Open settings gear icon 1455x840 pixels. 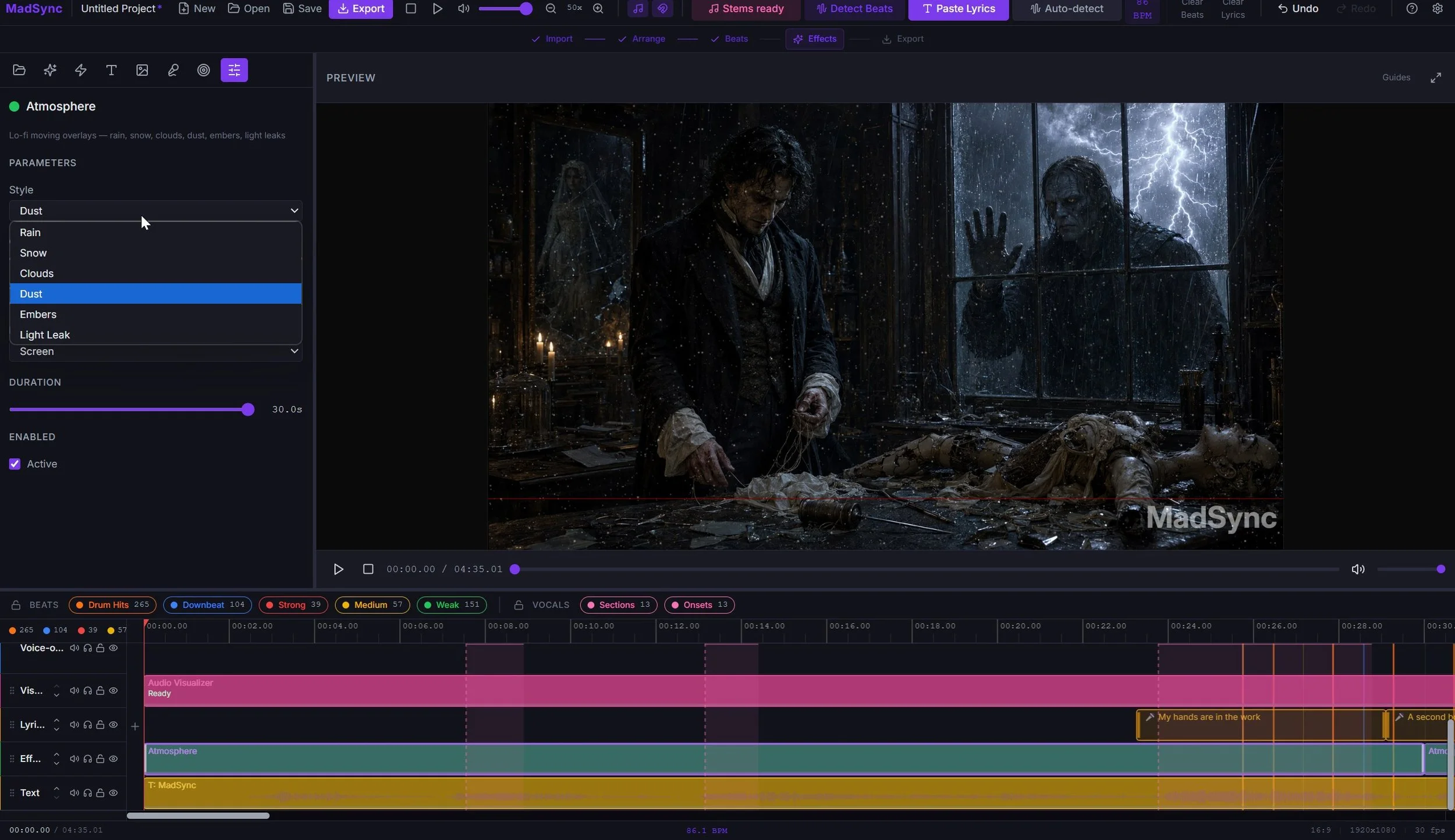(1438, 9)
